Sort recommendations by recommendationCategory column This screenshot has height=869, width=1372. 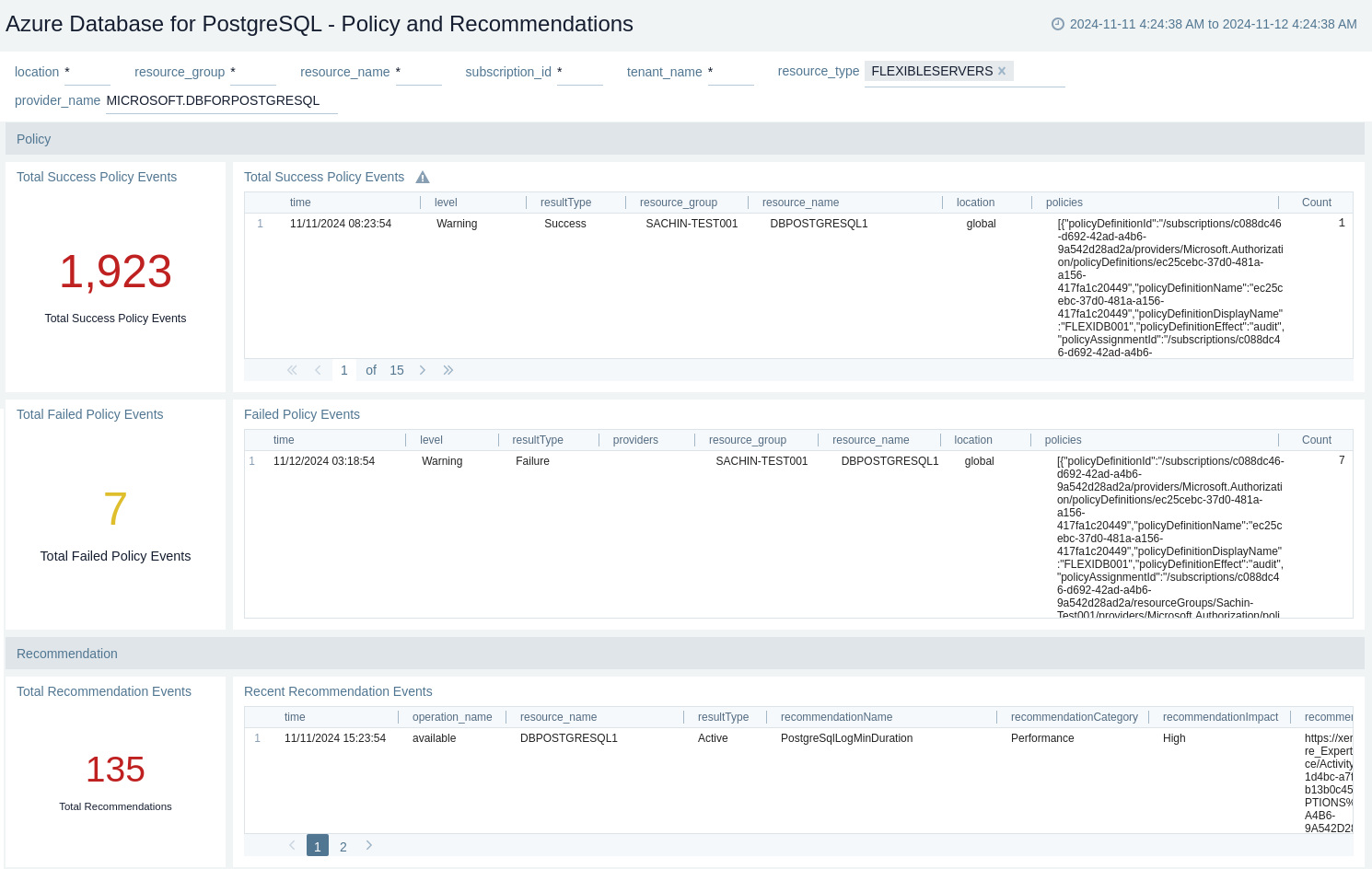coord(1075,717)
